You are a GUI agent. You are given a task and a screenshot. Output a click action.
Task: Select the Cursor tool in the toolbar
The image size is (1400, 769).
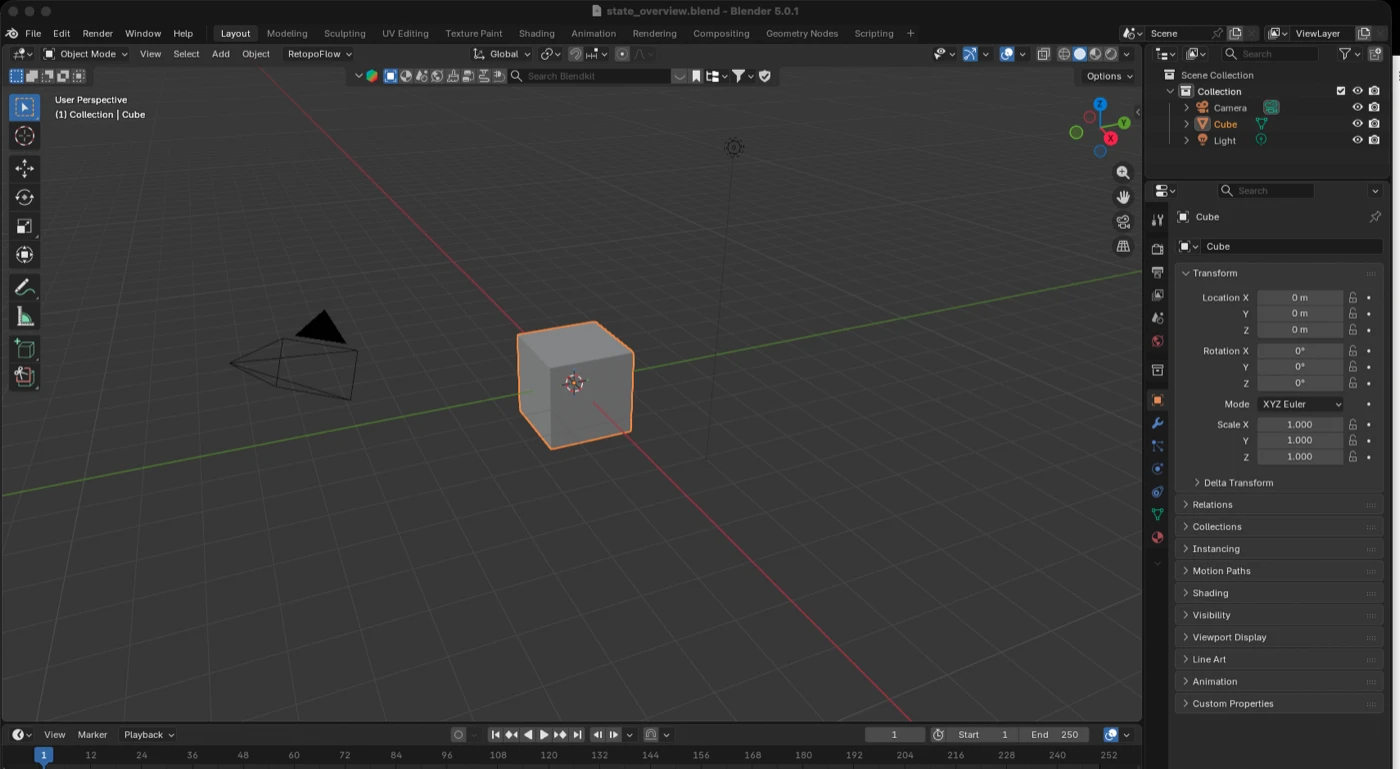(25, 136)
